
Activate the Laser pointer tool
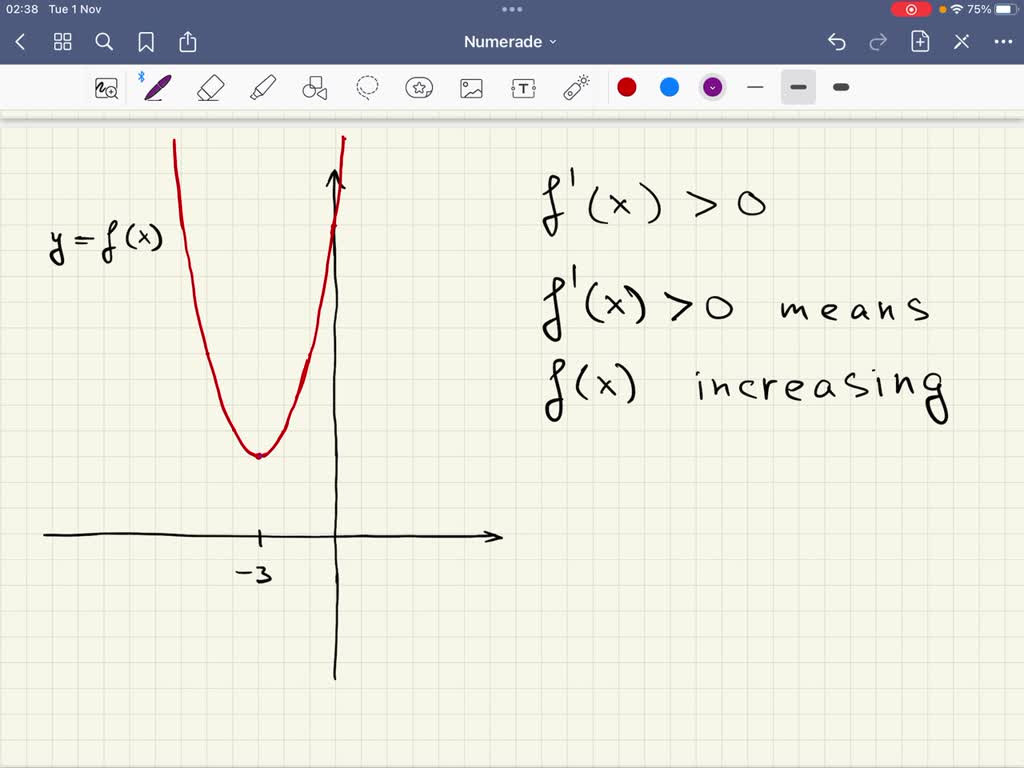pos(575,87)
